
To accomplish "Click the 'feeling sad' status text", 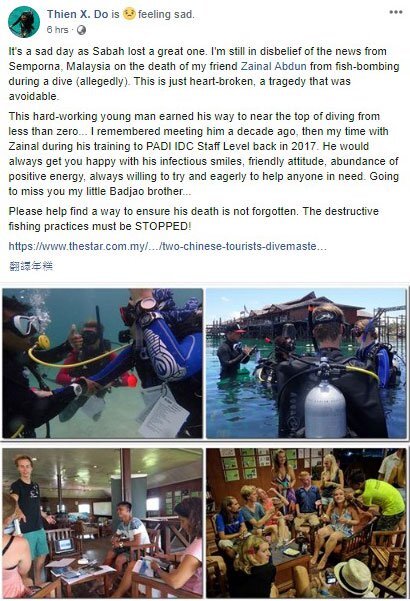I will 166,15.
